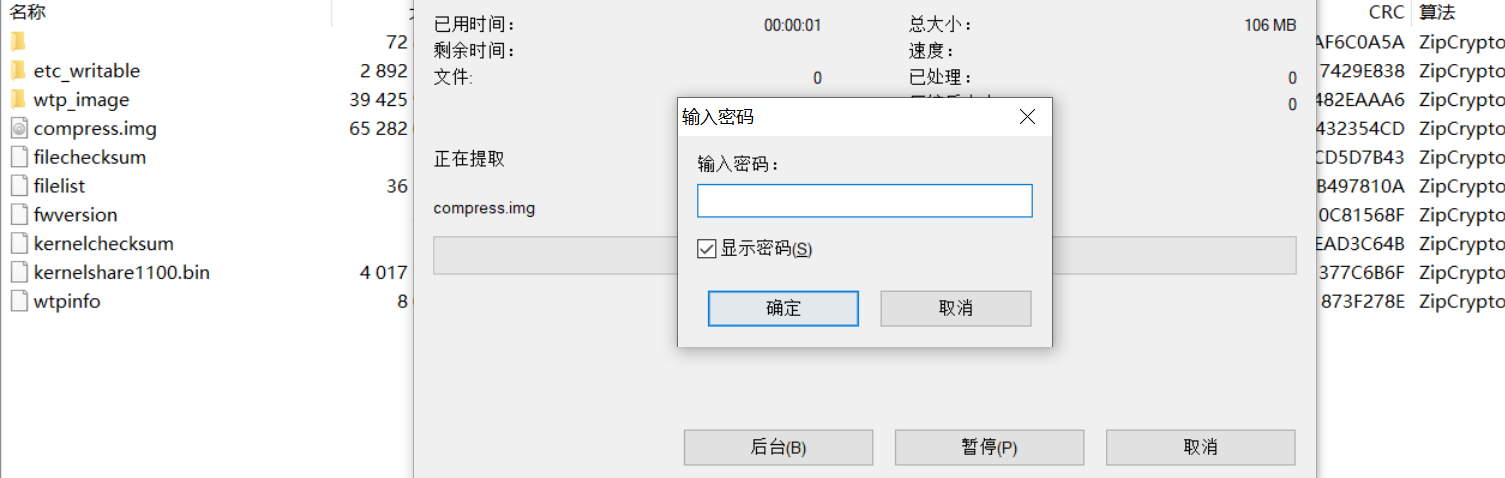Viewport: 1505px width, 478px height.
Task: Click 取消 in the password dialog
Action: 955,308
